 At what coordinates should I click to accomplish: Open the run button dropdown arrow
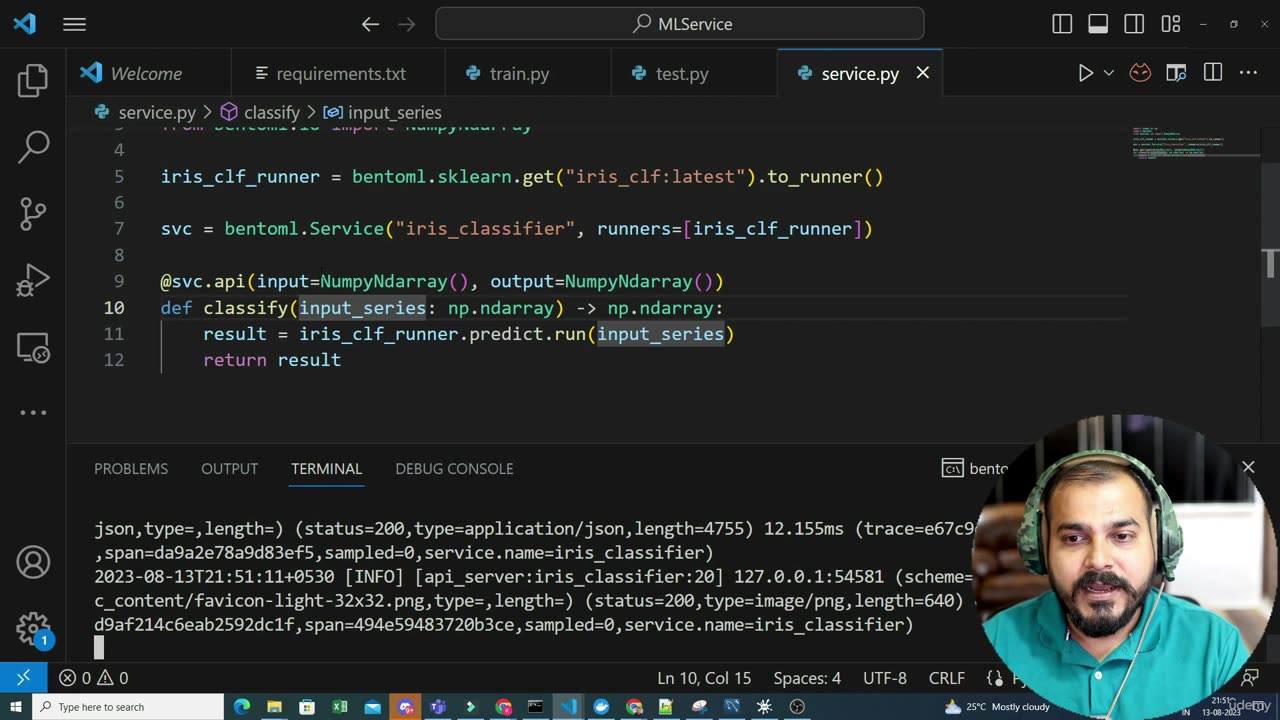(1108, 73)
